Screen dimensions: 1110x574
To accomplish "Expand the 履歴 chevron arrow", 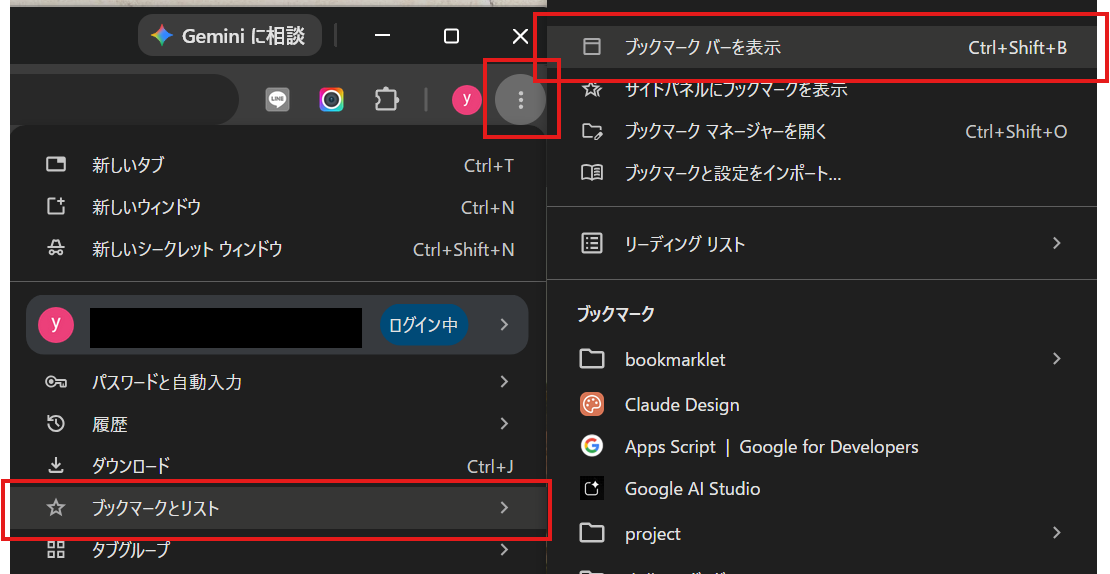I will (x=504, y=424).
